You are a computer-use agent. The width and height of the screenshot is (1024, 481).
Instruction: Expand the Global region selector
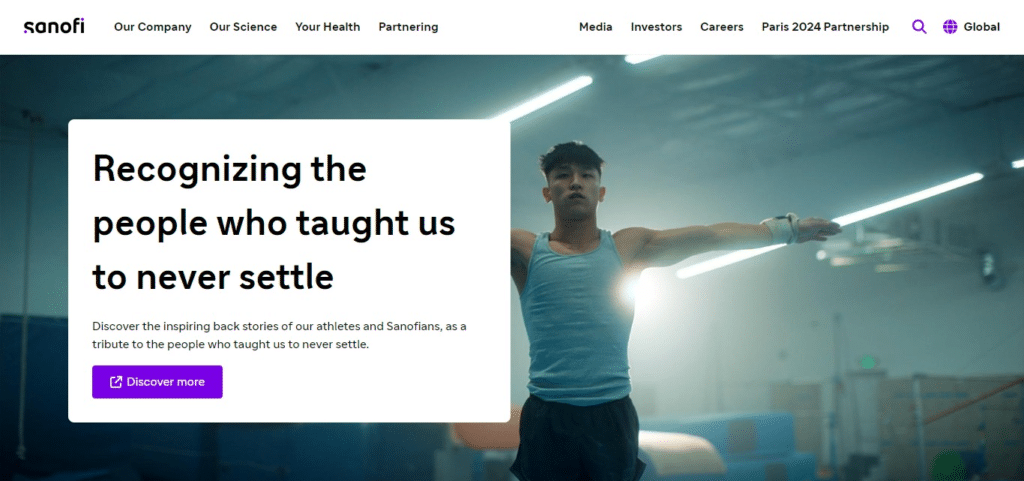[981, 27]
